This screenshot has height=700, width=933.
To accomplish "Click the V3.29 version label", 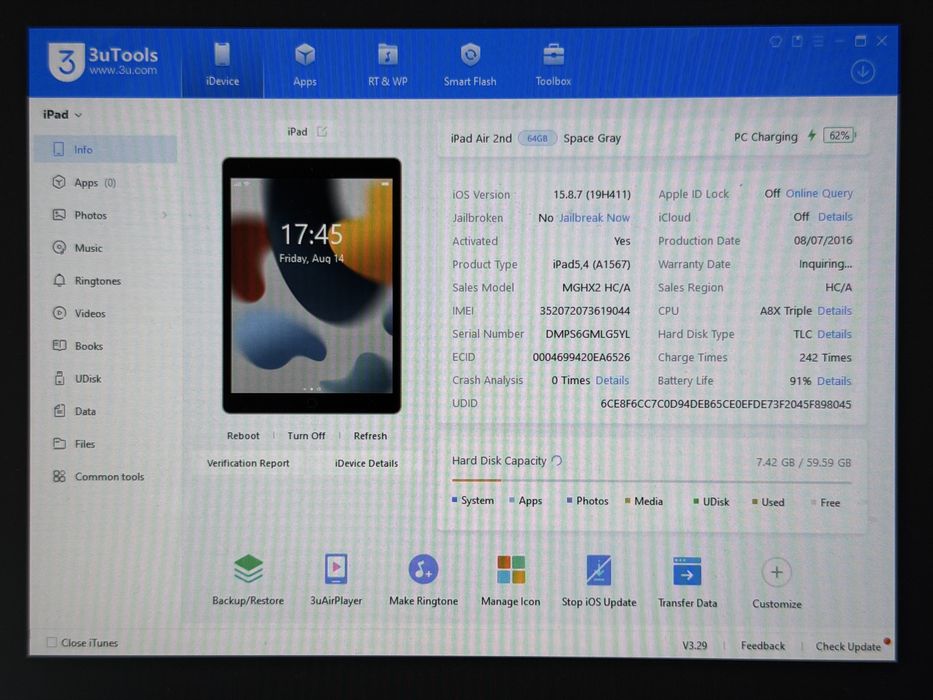I will (x=694, y=645).
